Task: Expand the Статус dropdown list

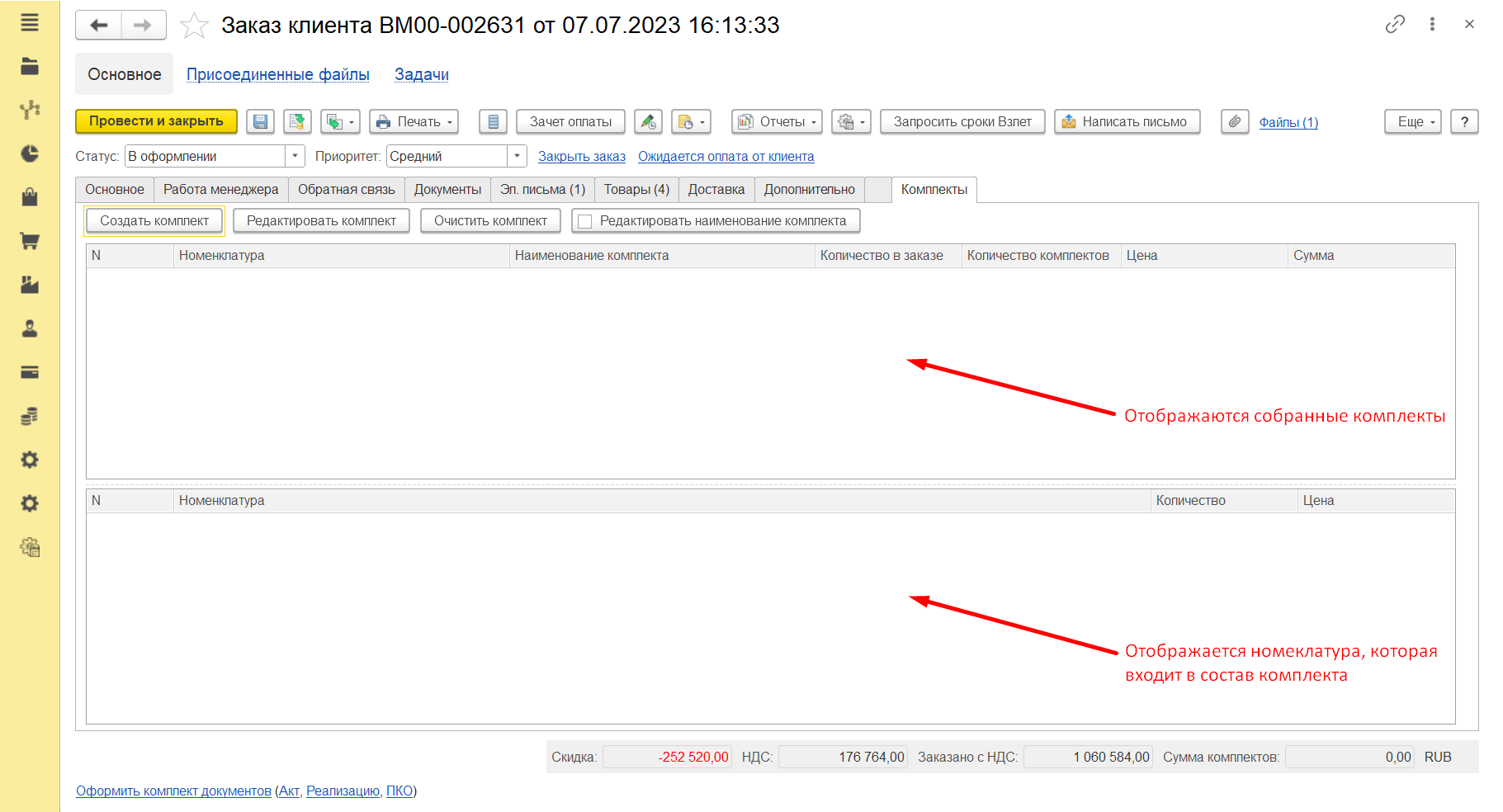Action: coord(295,156)
